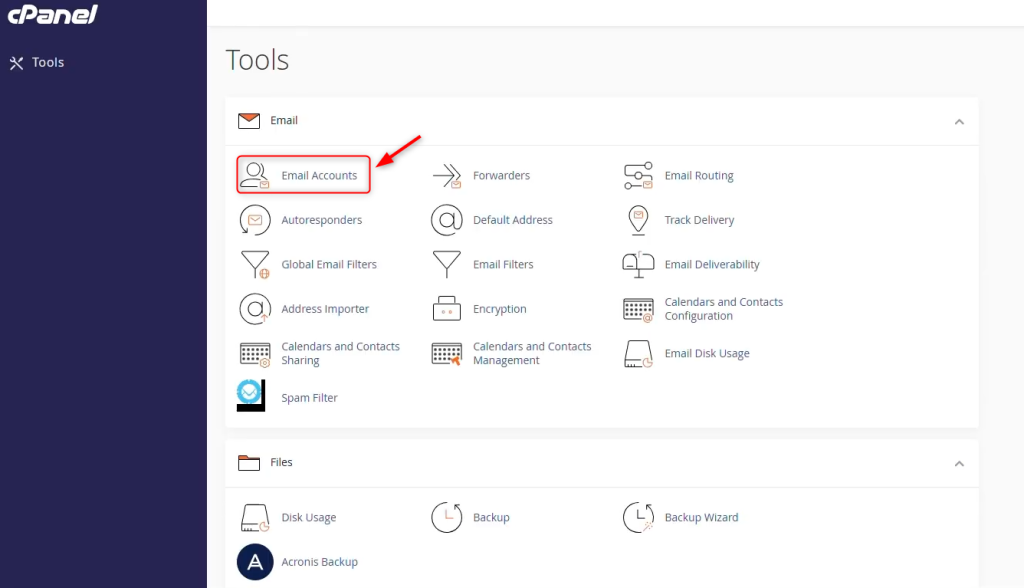Open the Global Email Filters funnel icon

(x=256, y=265)
